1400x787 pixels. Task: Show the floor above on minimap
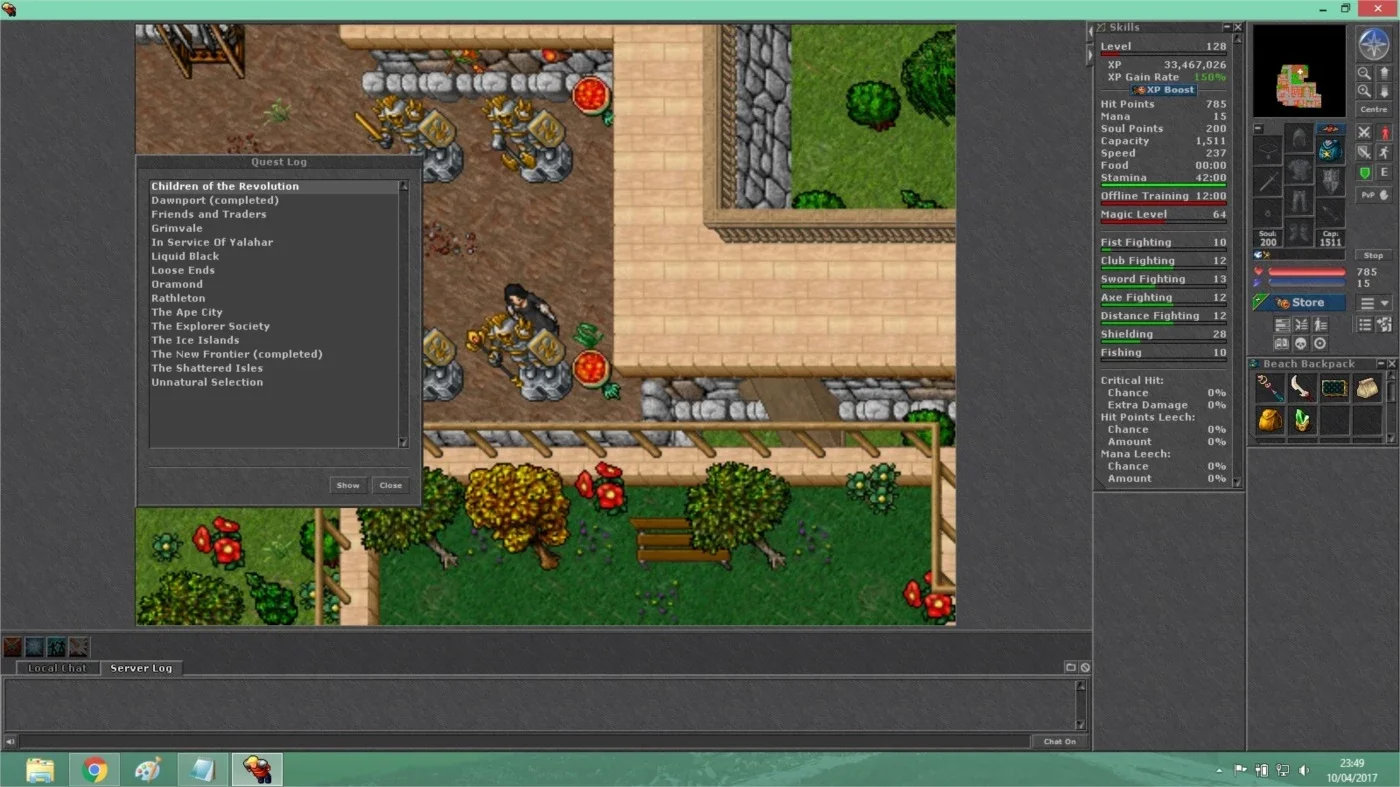coord(1384,73)
